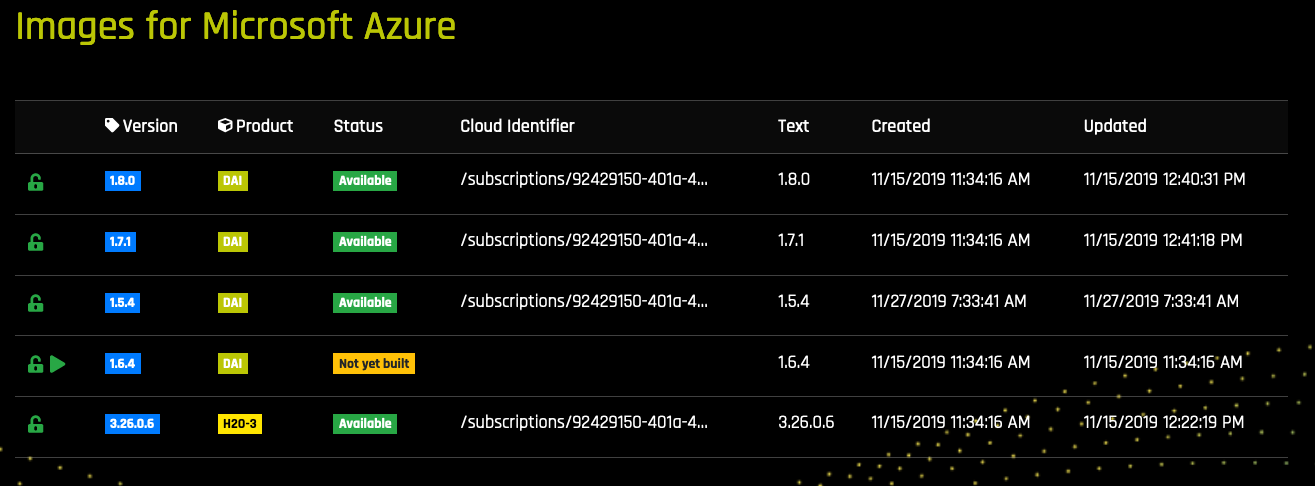Click updated time 11/27/2019 7:33:41 AM
Image resolution: width=1315 pixels, height=486 pixels.
1161,302
